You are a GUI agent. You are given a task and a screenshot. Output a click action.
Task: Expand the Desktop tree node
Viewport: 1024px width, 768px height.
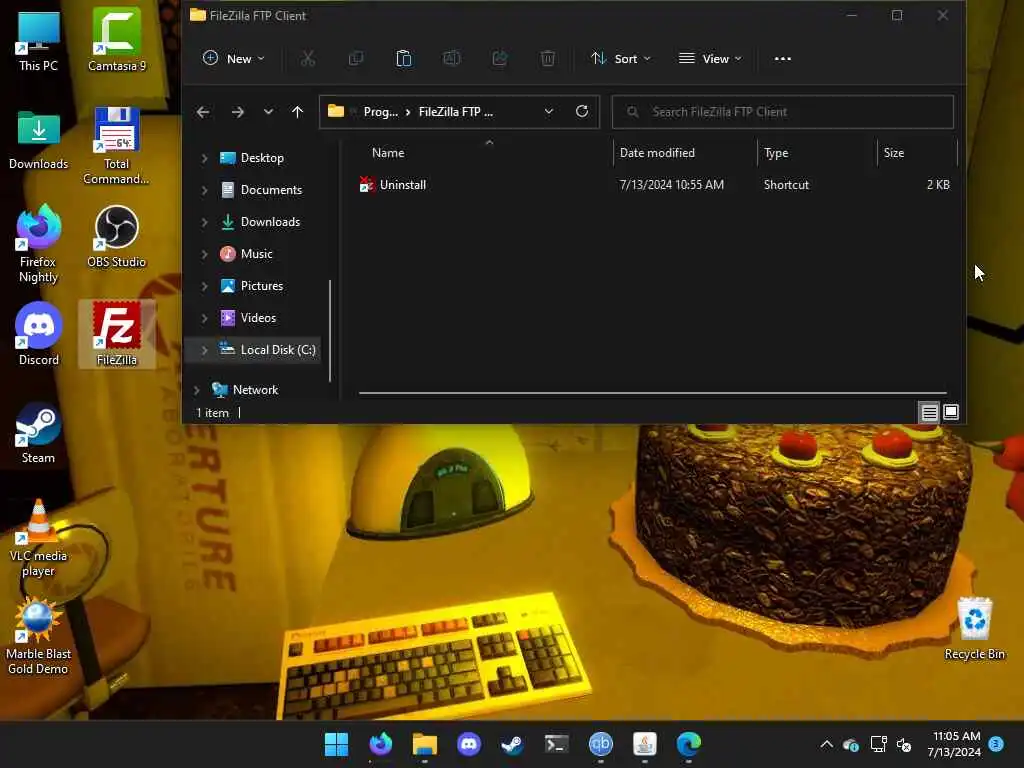click(x=204, y=158)
